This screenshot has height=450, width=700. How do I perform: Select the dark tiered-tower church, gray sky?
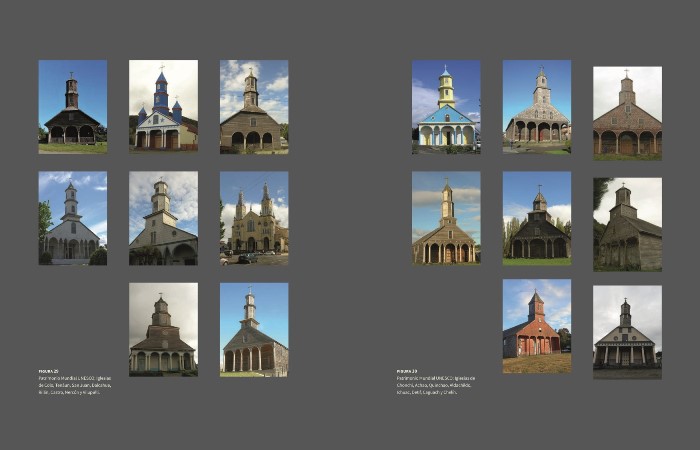(x=163, y=328)
